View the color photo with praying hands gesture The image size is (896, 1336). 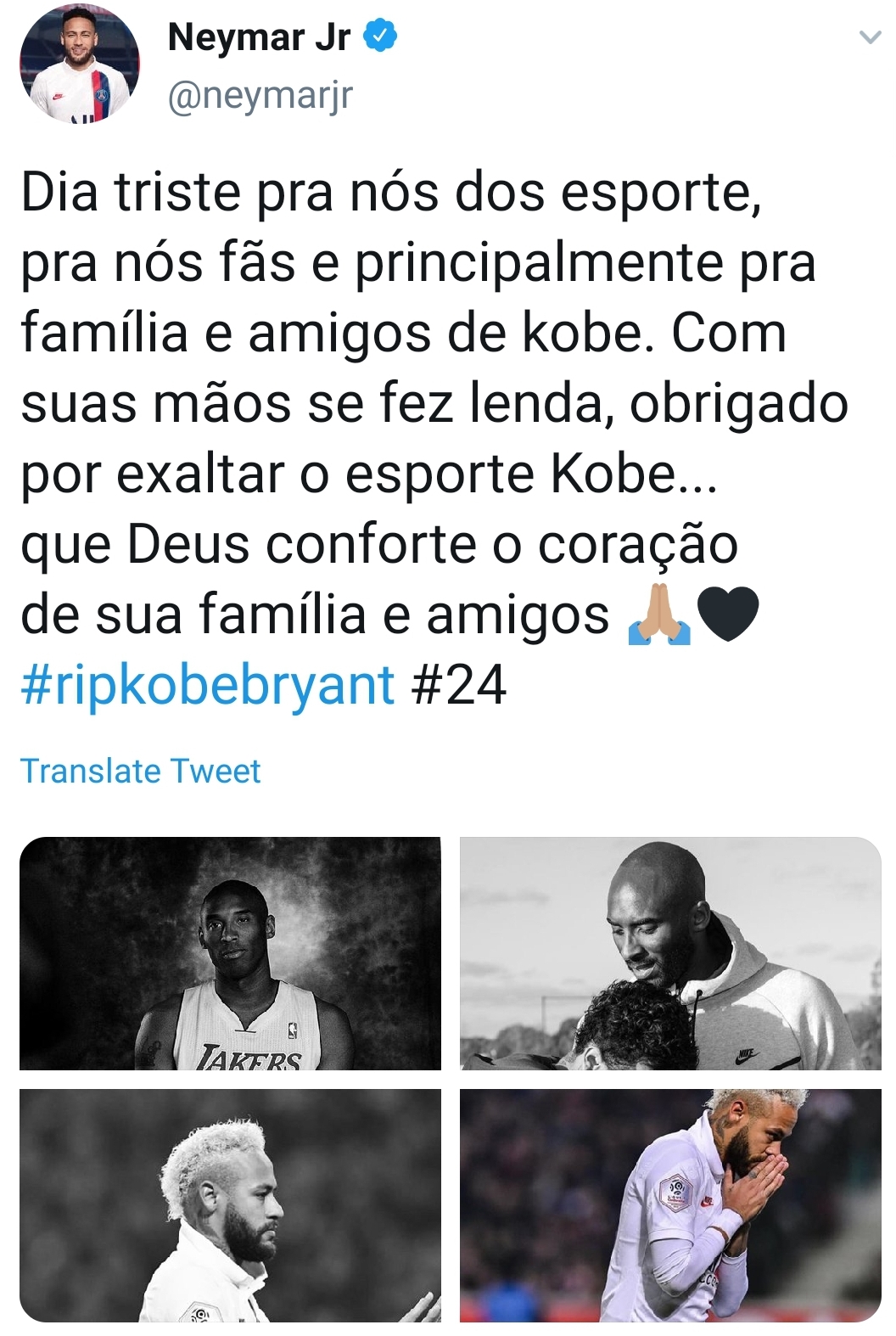coord(670,1205)
